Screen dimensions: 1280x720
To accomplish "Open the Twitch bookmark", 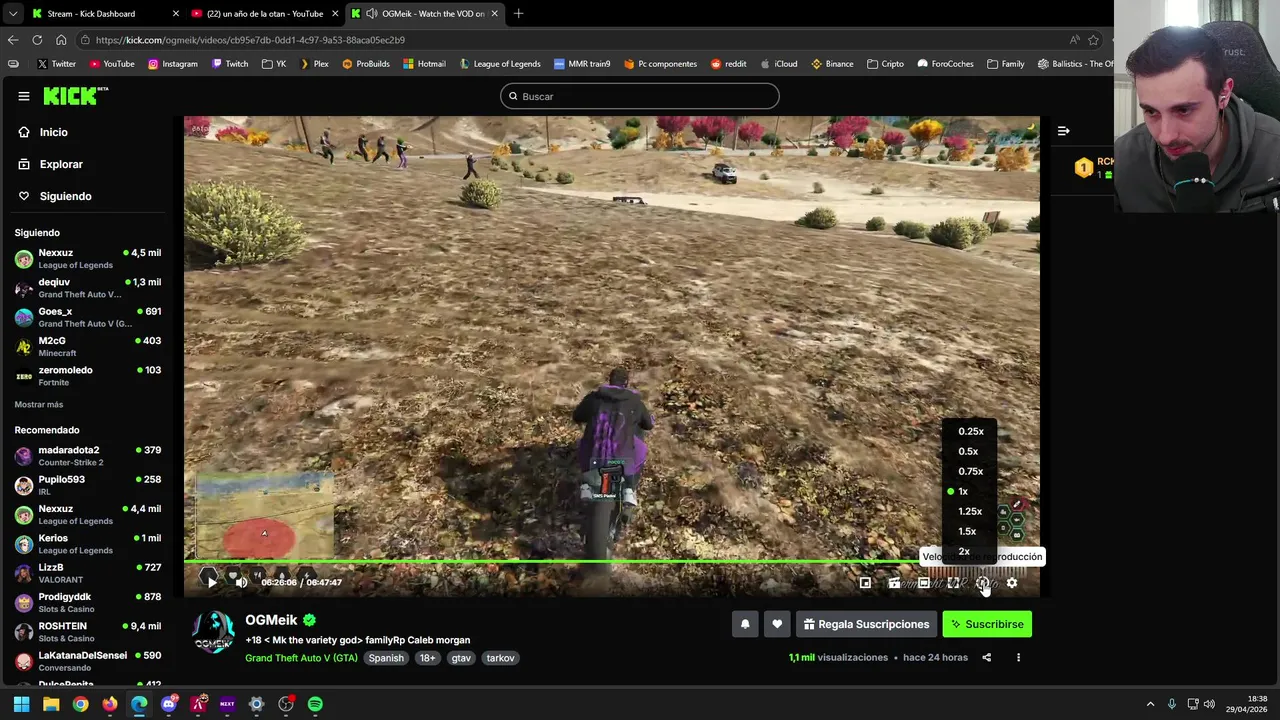I will coord(230,64).
